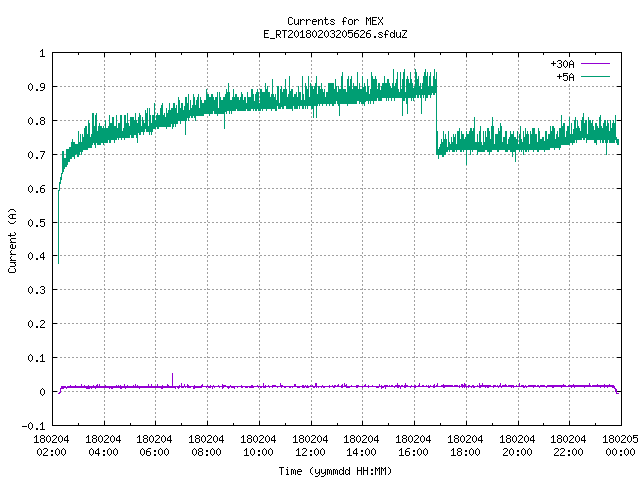Click the y-axis tick label -0.1

click(x=33, y=426)
